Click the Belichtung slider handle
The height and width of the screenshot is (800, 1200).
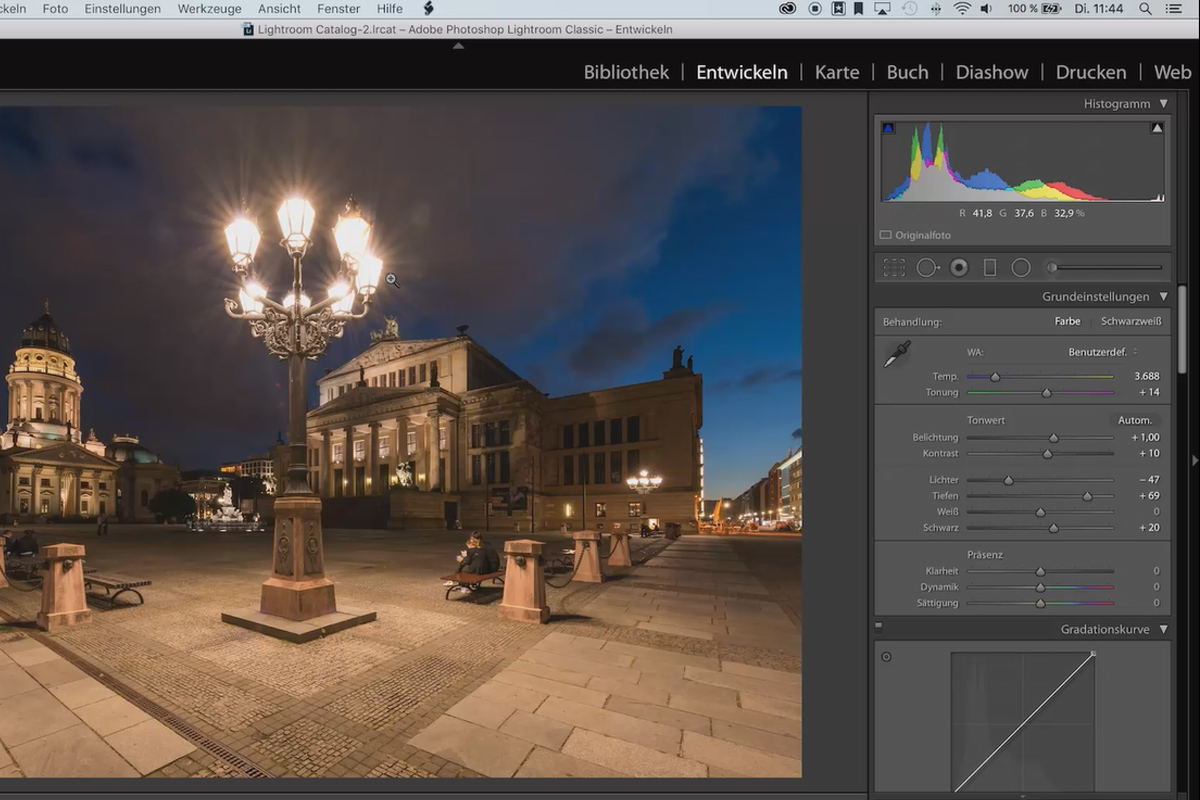click(x=1053, y=438)
